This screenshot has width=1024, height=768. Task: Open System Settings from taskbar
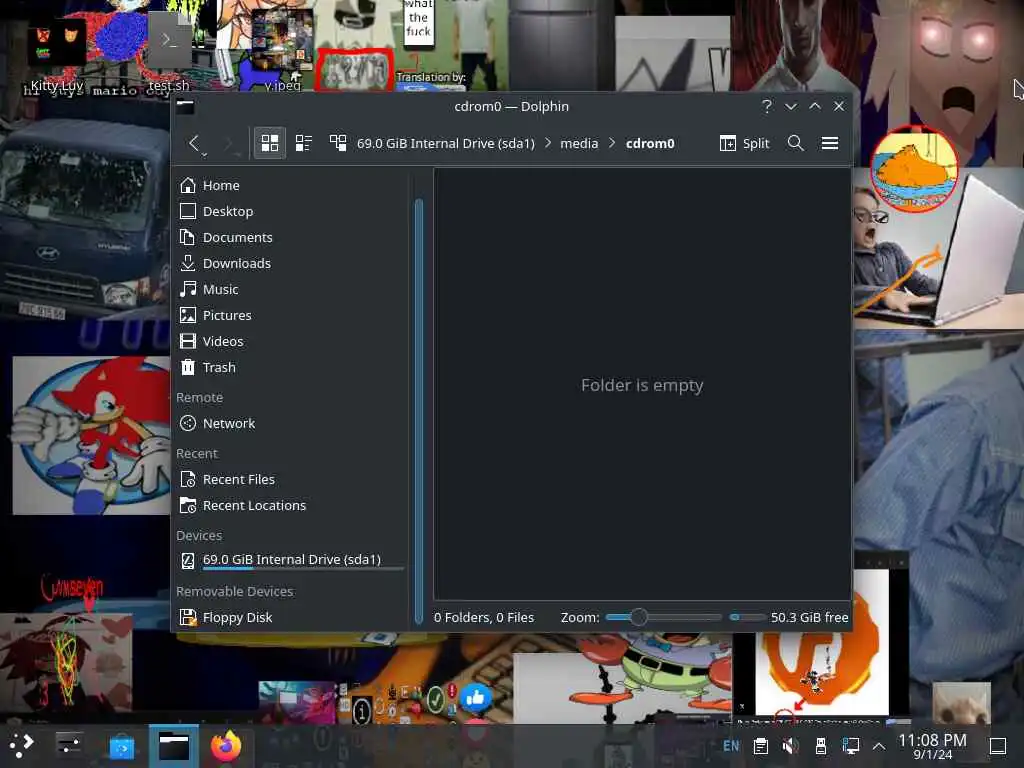click(x=69, y=746)
